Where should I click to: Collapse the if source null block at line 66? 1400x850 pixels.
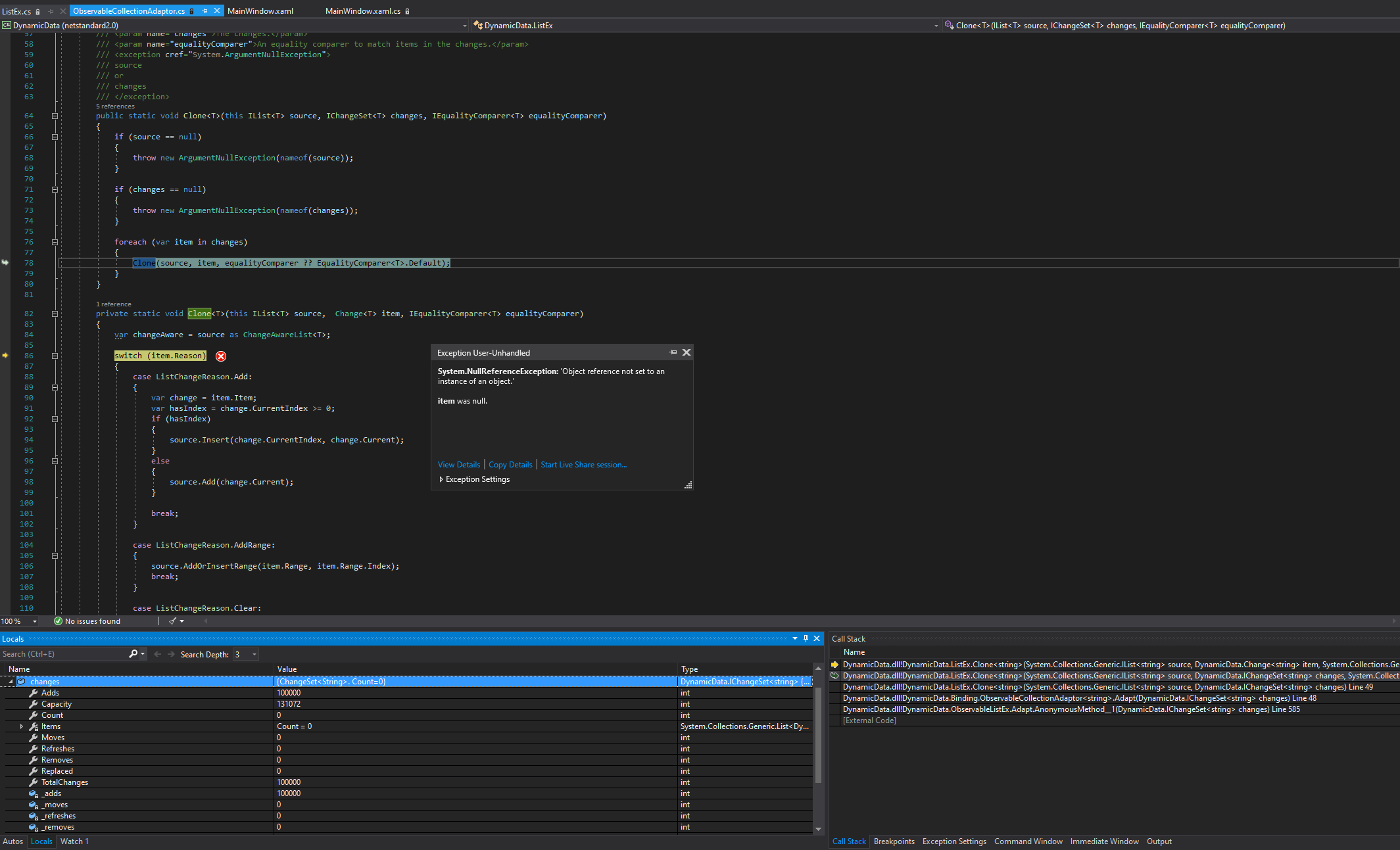pyautogui.click(x=55, y=137)
